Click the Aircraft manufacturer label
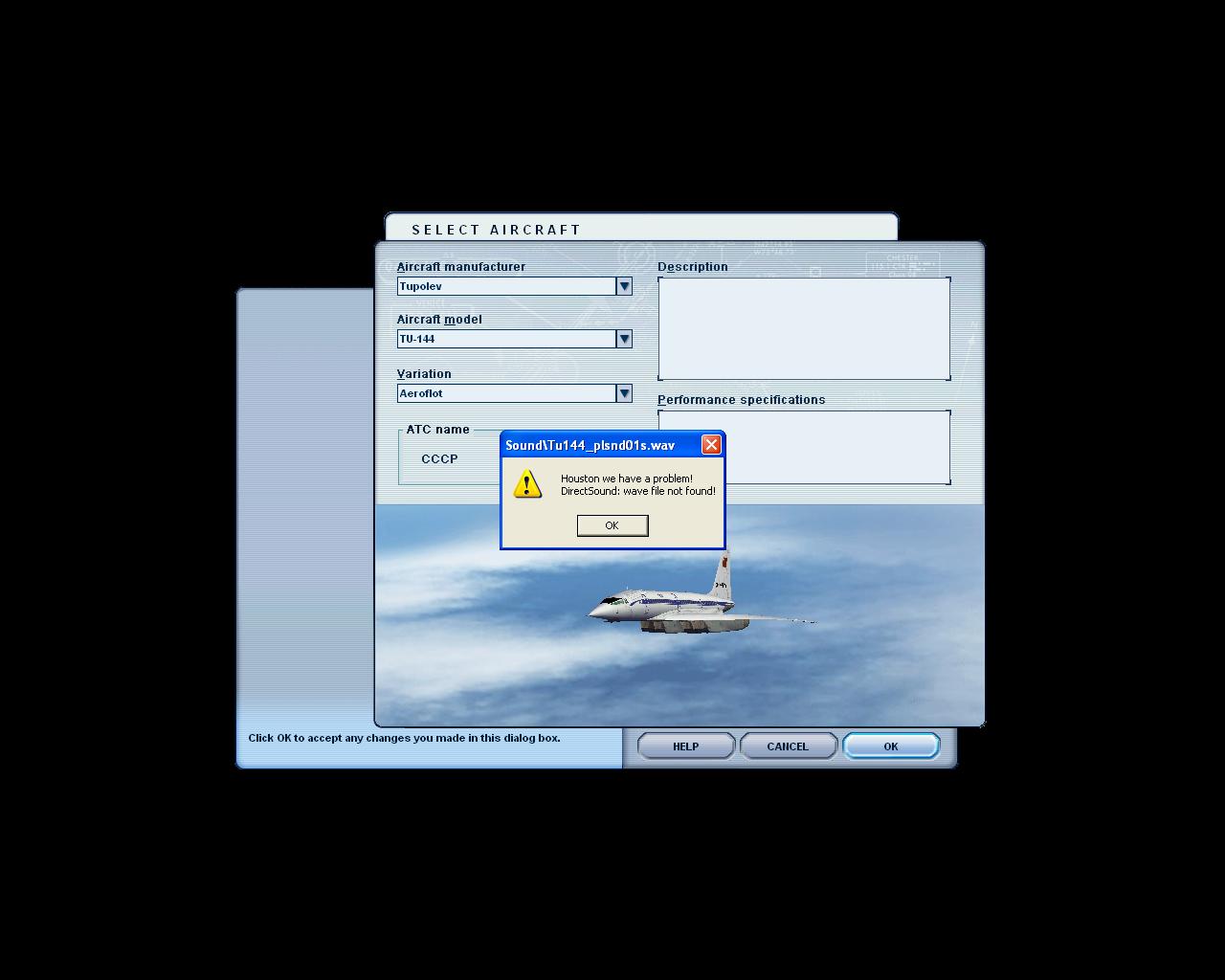Viewport: 1225px width, 980px height. pyautogui.click(x=461, y=267)
